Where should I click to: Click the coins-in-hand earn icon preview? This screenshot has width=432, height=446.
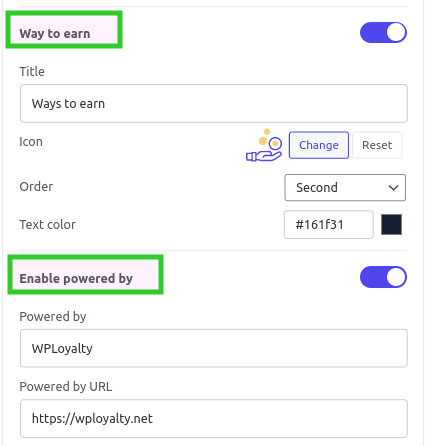[x=264, y=145]
